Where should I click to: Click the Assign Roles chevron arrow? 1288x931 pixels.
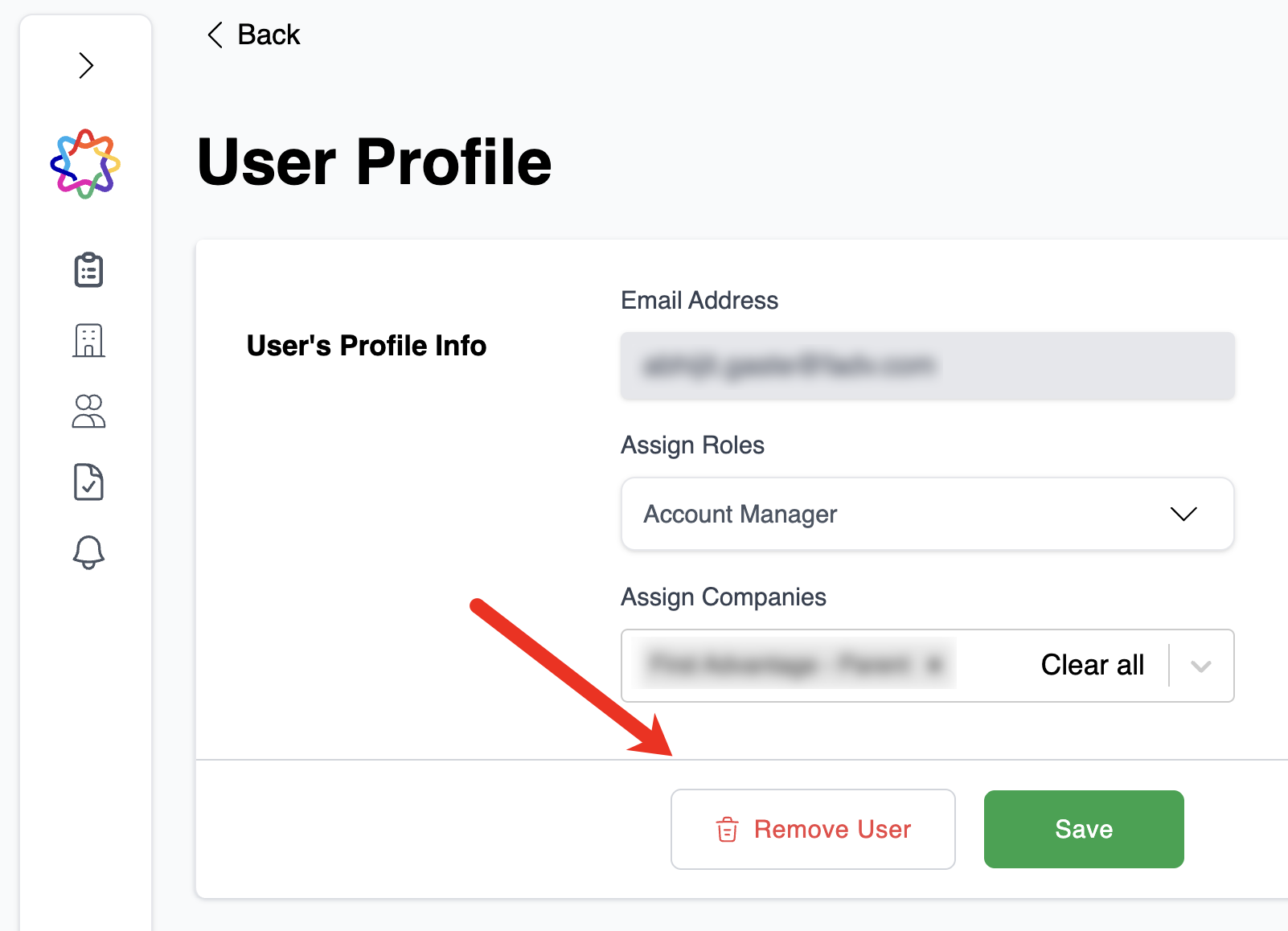(x=1183, y=514)
